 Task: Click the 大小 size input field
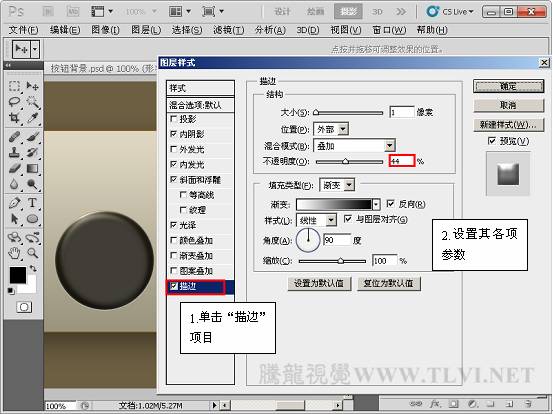[x=402, y=112]
